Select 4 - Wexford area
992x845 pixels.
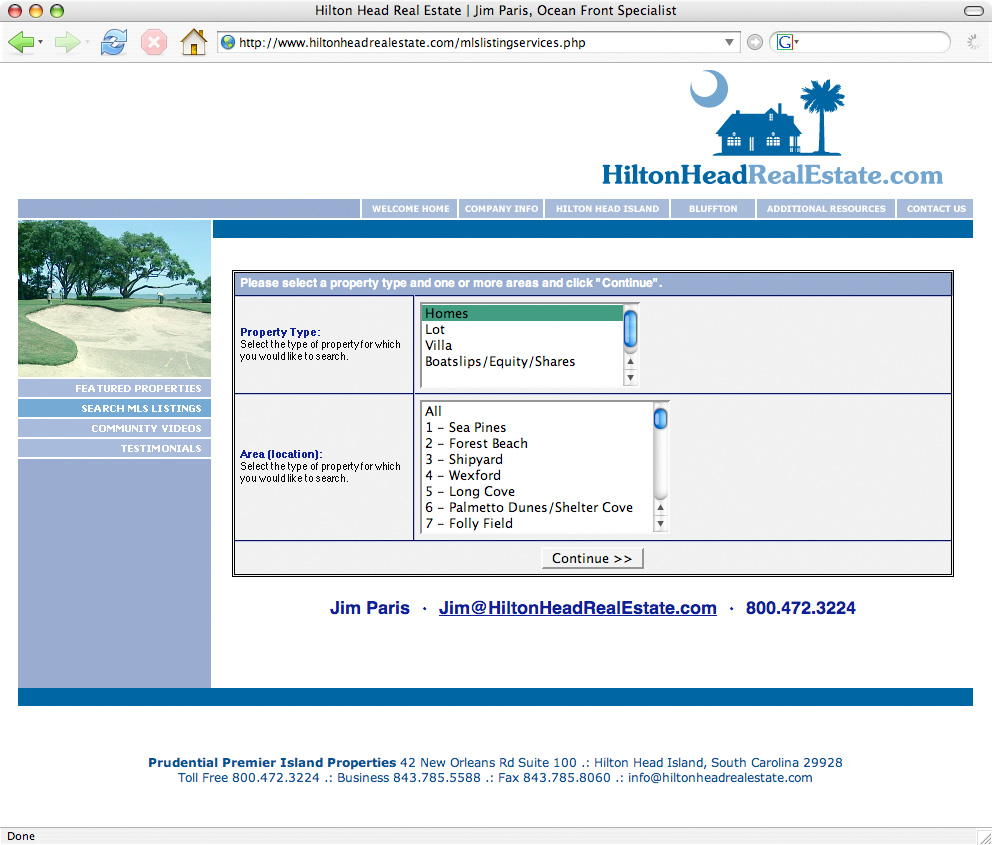[537, 476]
